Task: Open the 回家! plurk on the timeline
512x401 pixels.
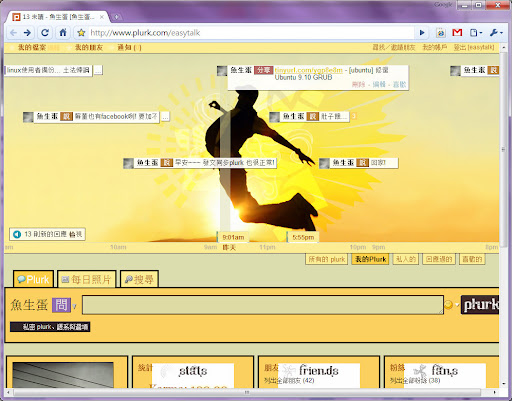Action: pos(364,163)
